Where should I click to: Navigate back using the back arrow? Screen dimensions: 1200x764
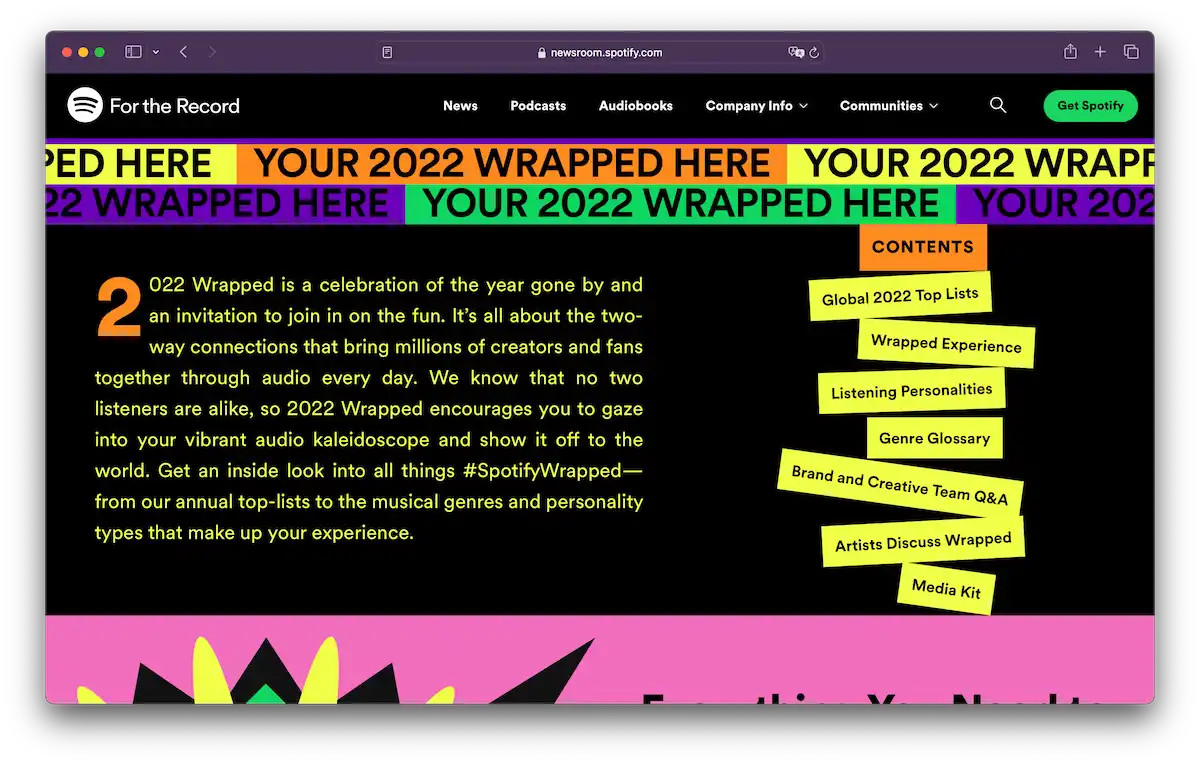click(183, 51)
